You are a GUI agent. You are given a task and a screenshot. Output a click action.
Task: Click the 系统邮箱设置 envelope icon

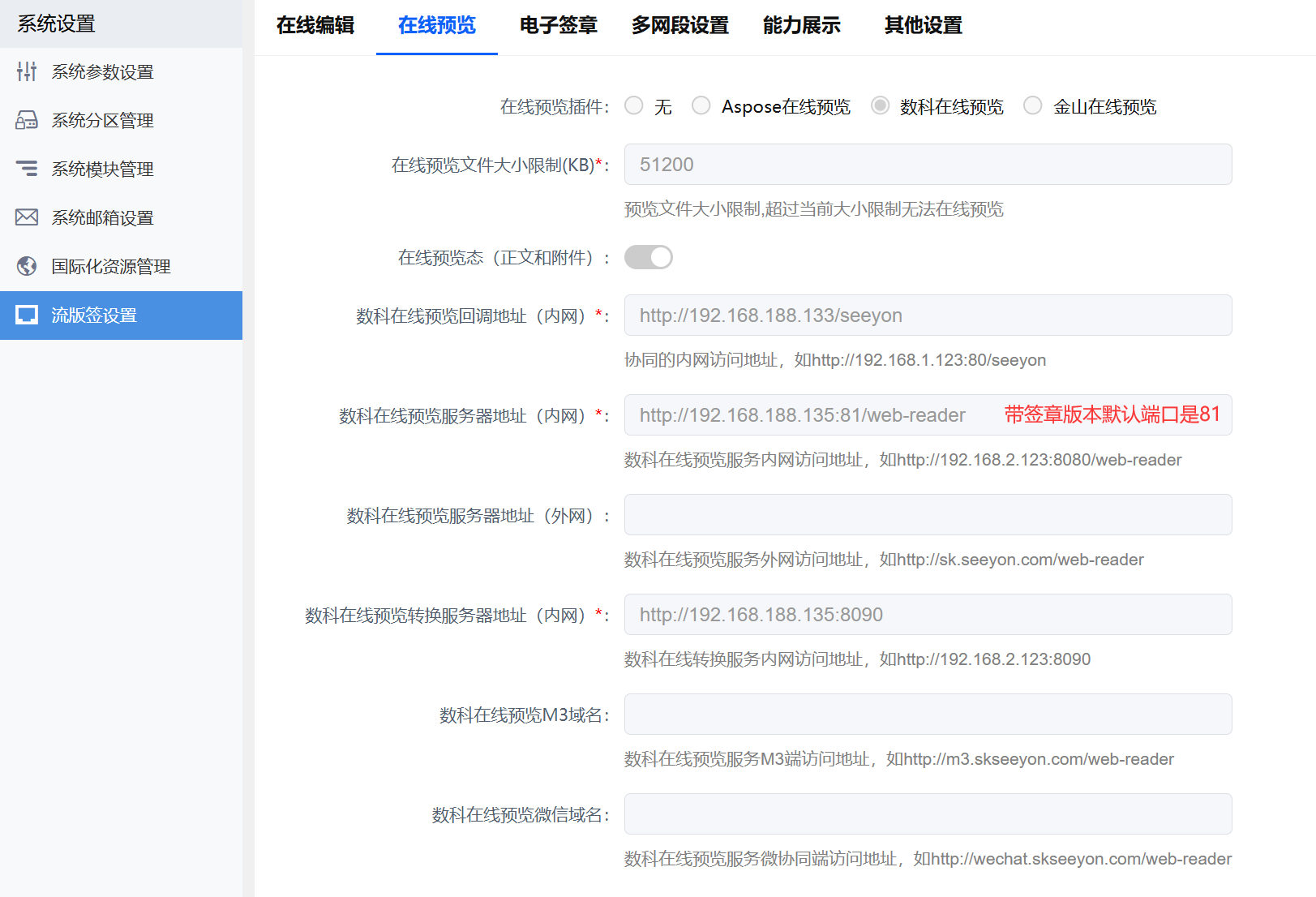[x=27, y=217]
